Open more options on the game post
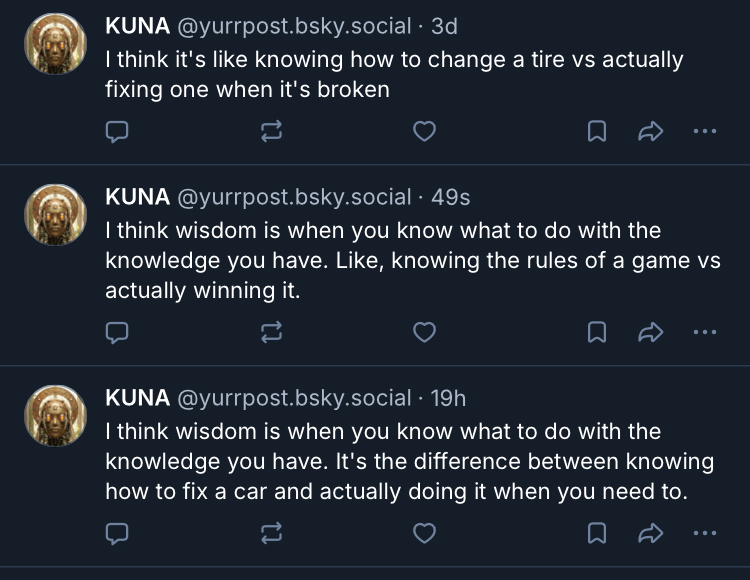This screenshot has width=750, height=580. (x=704, y=332)
